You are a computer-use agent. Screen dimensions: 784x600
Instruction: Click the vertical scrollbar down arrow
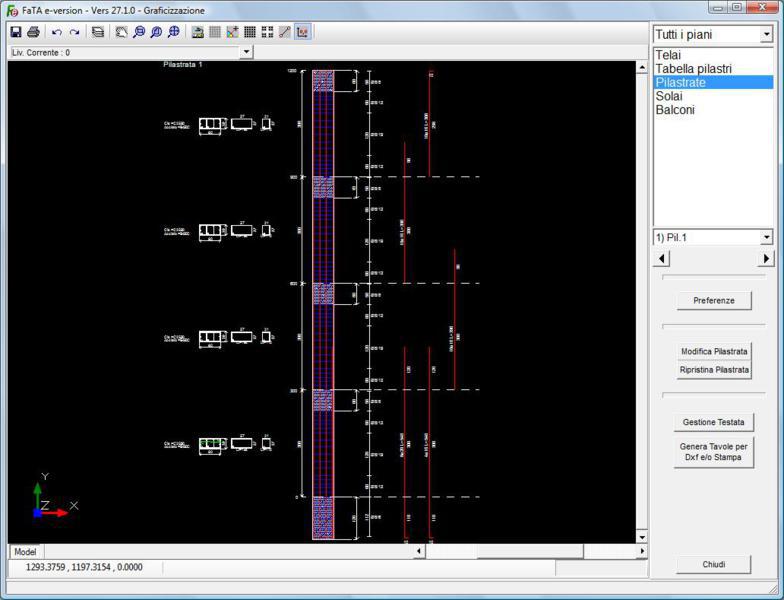point(642,538)
